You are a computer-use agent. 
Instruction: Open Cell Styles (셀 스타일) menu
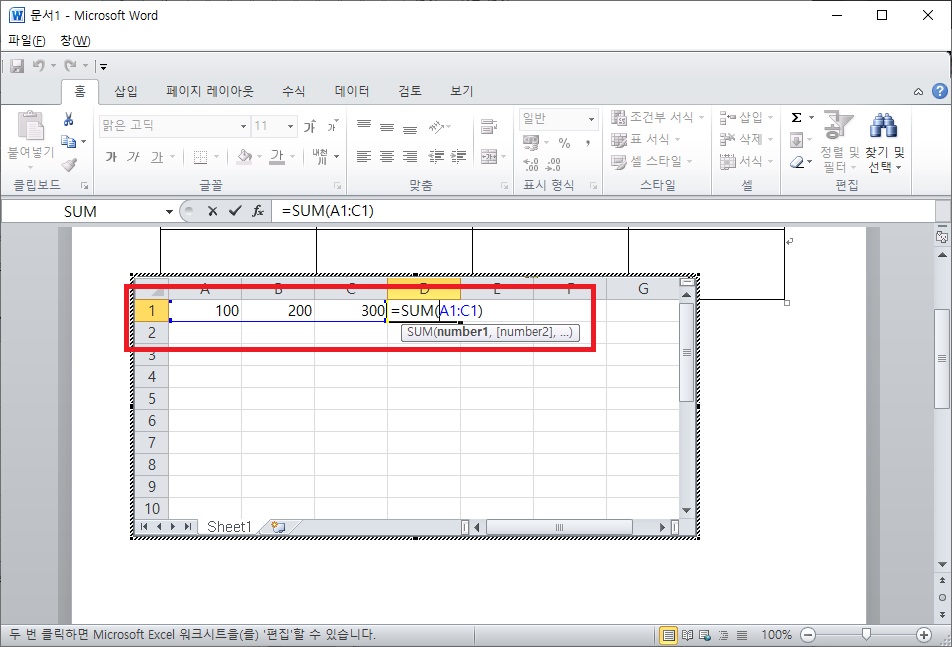[651, 161]
